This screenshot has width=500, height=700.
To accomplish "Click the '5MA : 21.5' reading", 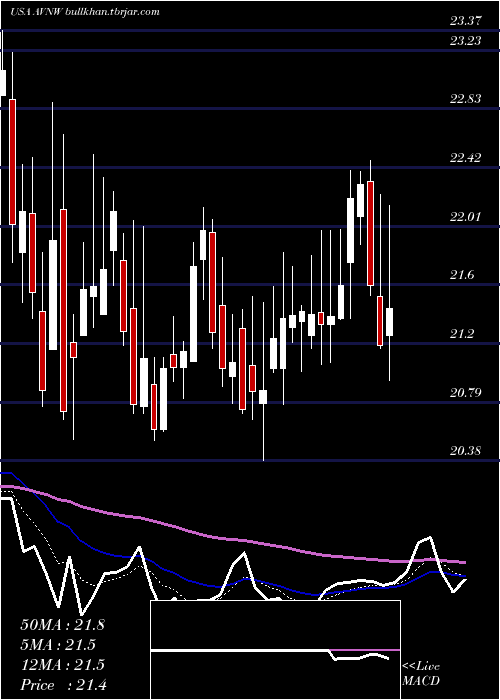I will click(58, 645).
